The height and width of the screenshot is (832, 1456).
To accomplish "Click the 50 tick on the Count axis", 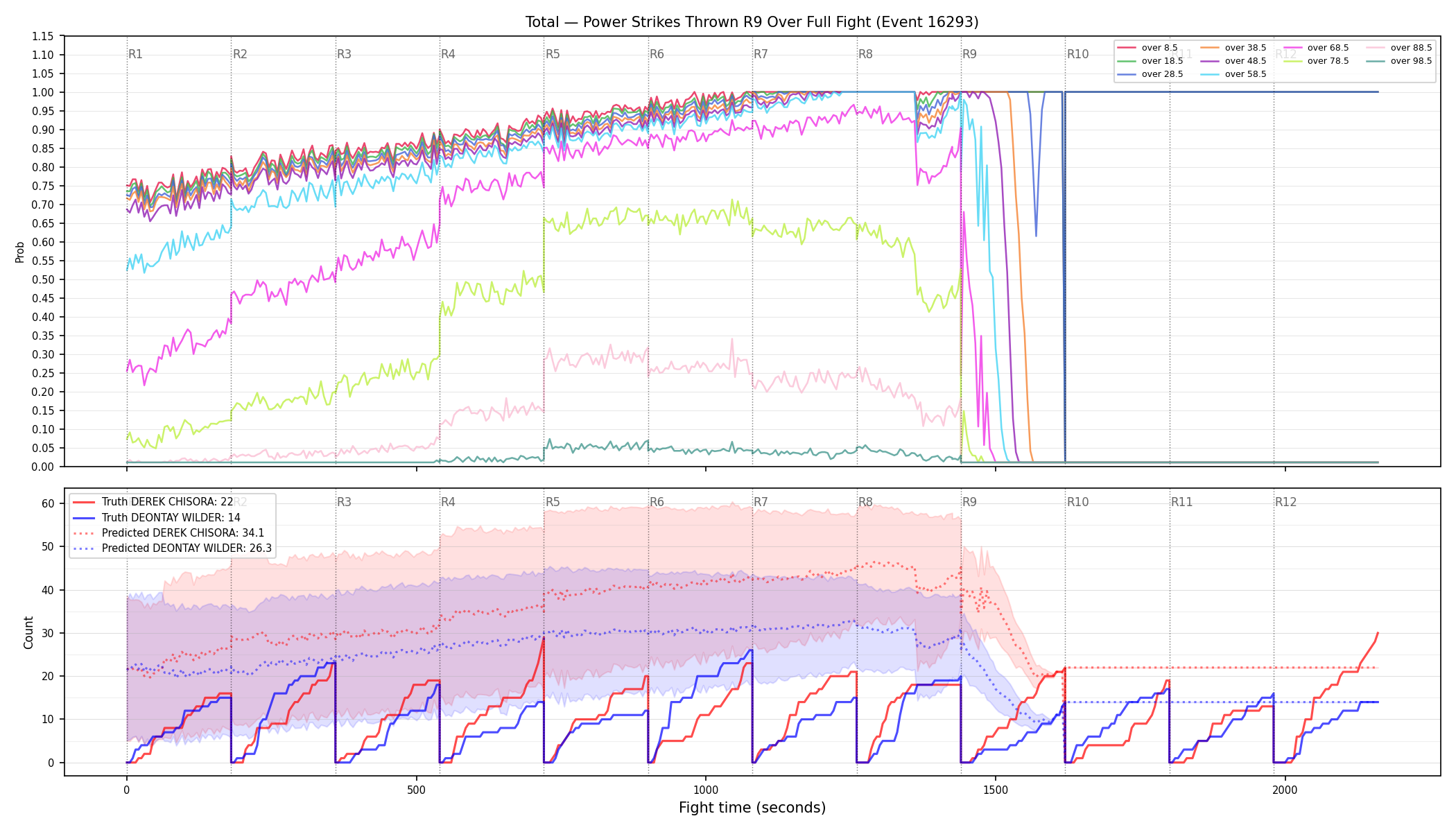I will pos(48,546).
